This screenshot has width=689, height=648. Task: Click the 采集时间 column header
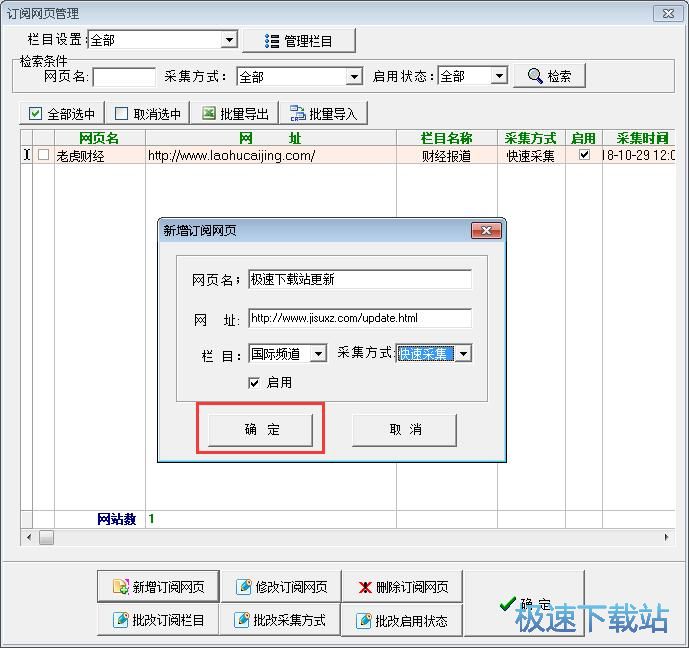(639, 138)
